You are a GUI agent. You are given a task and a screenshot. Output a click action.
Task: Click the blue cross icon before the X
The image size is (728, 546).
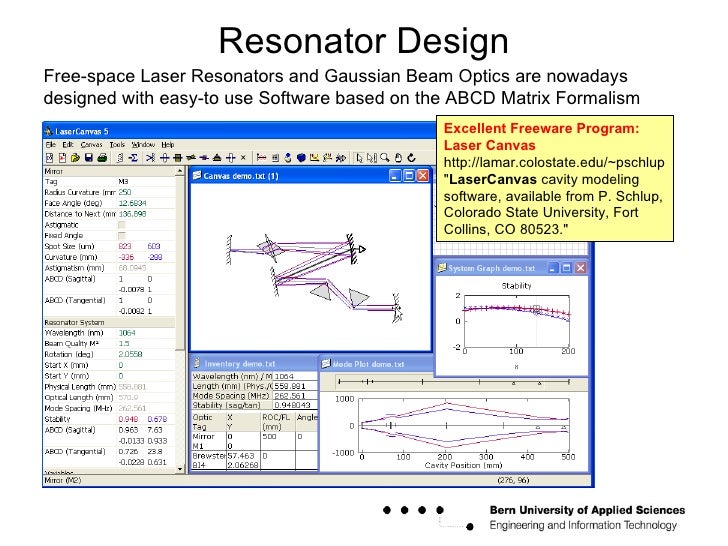230,158
